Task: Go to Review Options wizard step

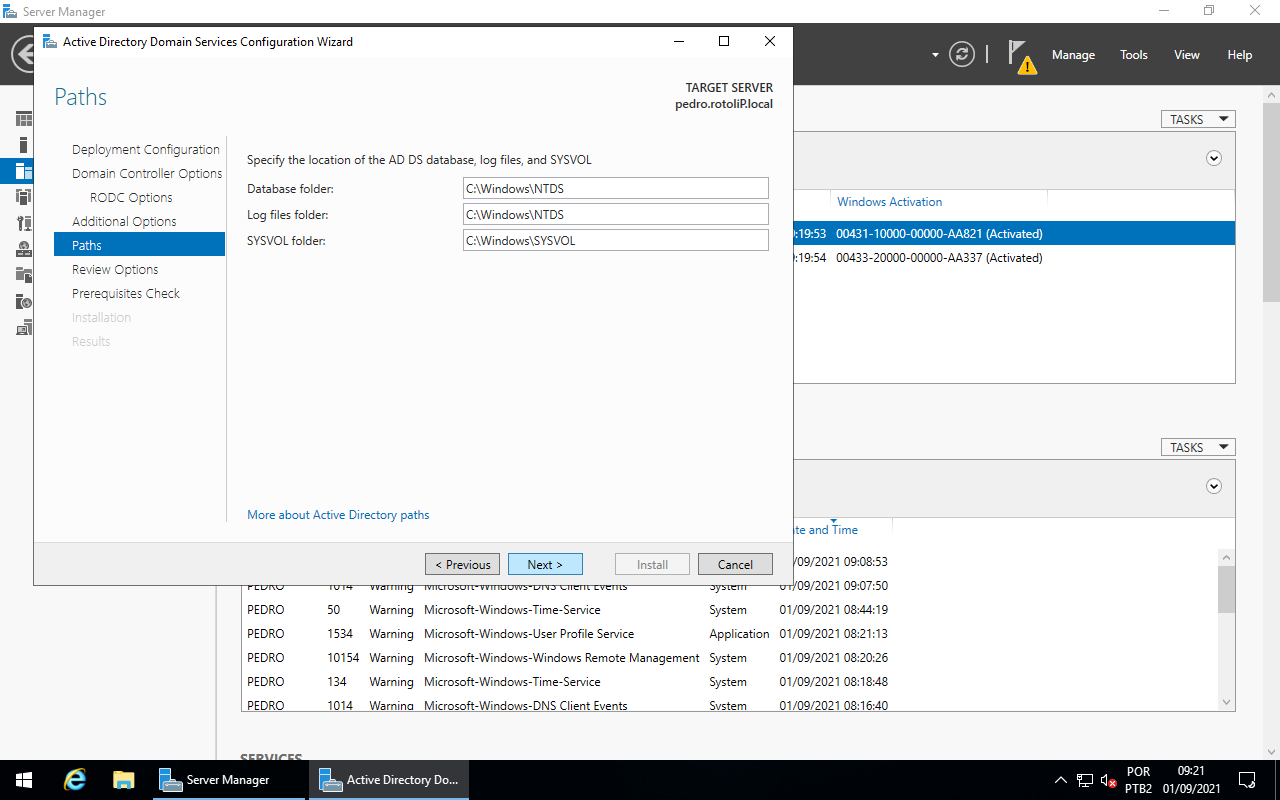Action: tap(115, 269)
